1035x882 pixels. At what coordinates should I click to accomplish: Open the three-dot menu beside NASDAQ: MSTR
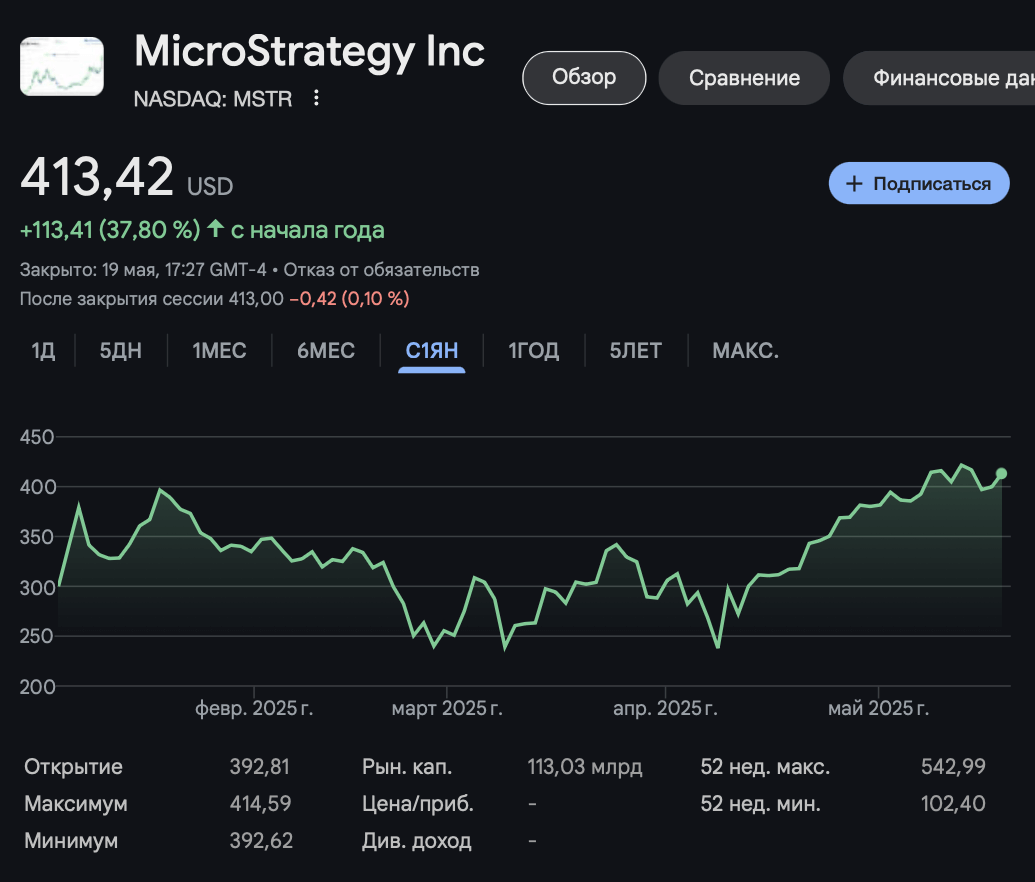[317, 98]
